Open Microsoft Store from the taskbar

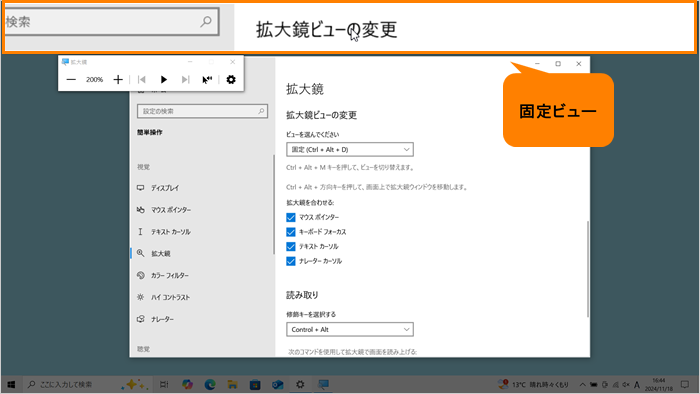255,384
